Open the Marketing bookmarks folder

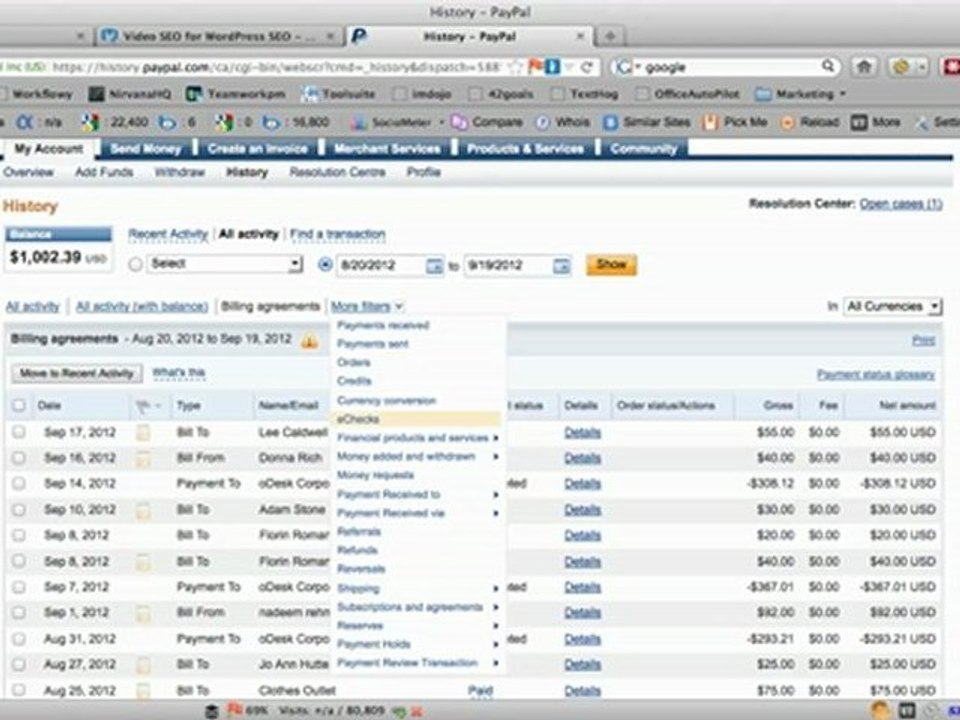pos(801,94)
